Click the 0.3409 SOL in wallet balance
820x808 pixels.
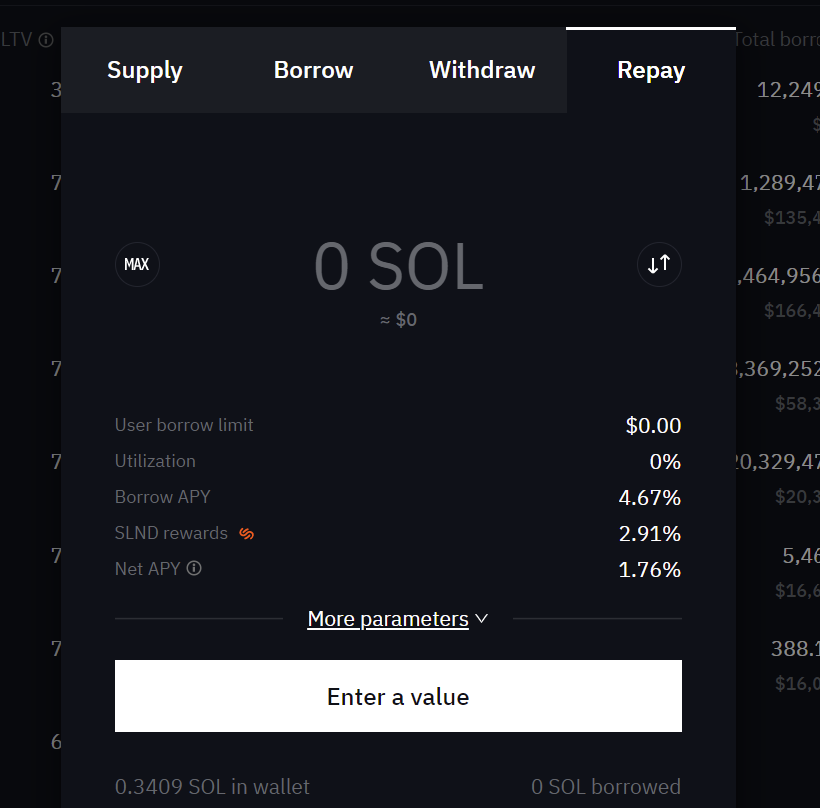(212, 787)
